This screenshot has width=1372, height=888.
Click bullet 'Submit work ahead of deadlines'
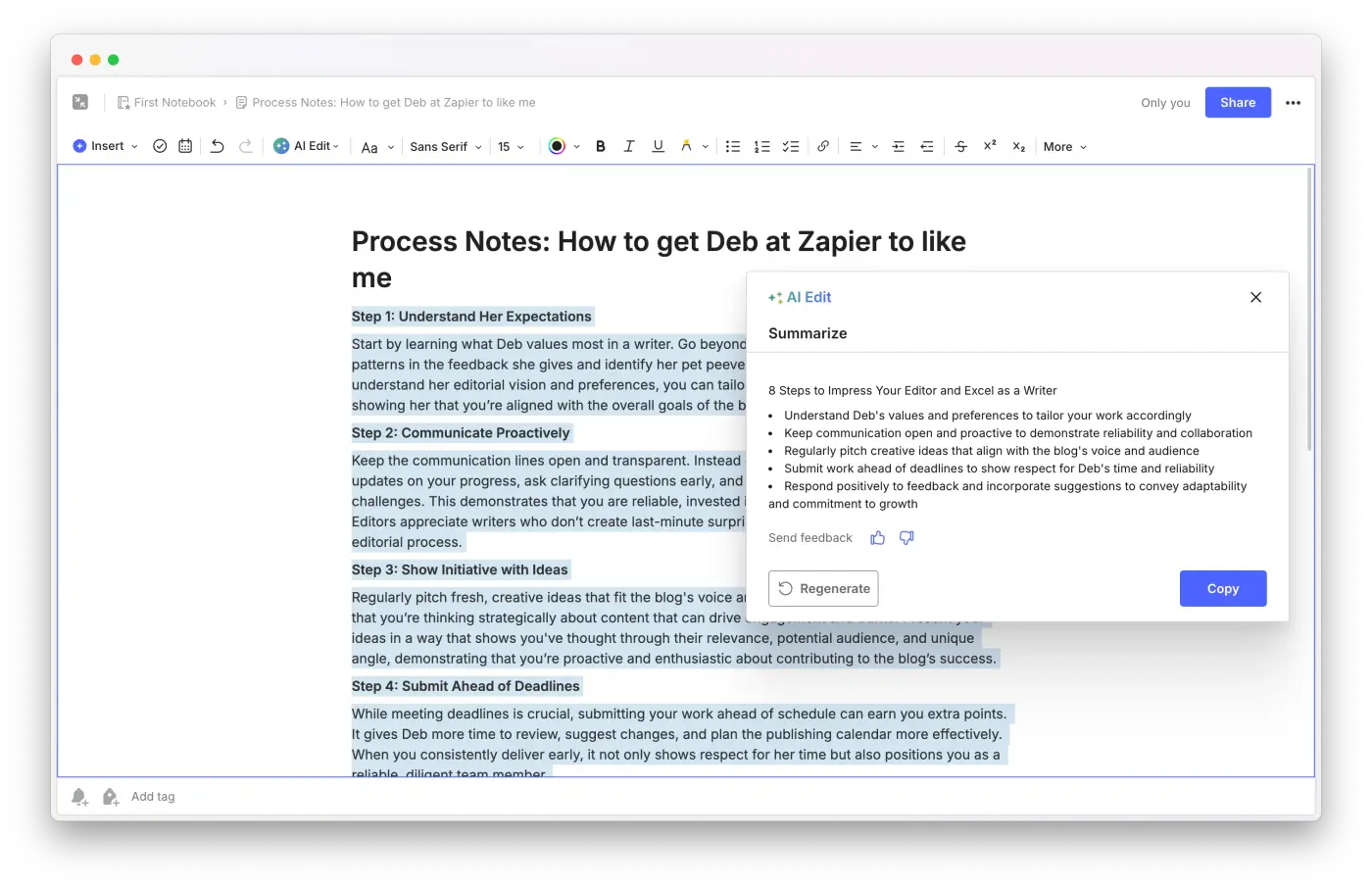tap(999, 469)
